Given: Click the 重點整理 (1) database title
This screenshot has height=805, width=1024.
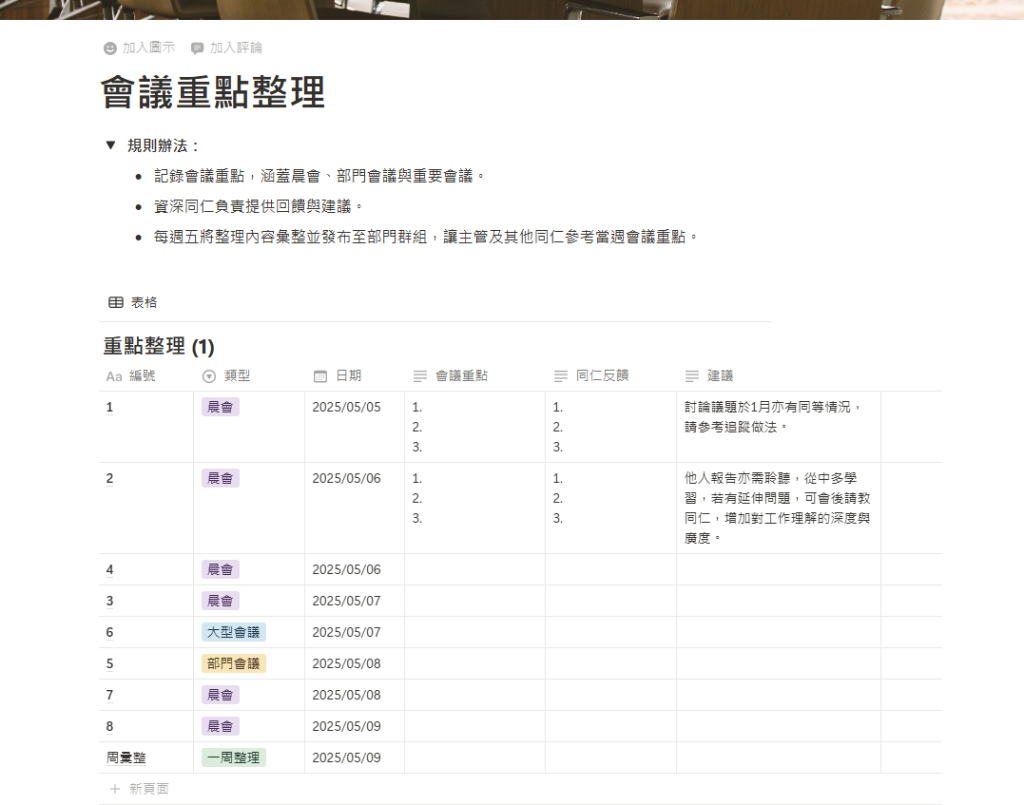Looking at the screenshot, I should (x=158, y=347).
